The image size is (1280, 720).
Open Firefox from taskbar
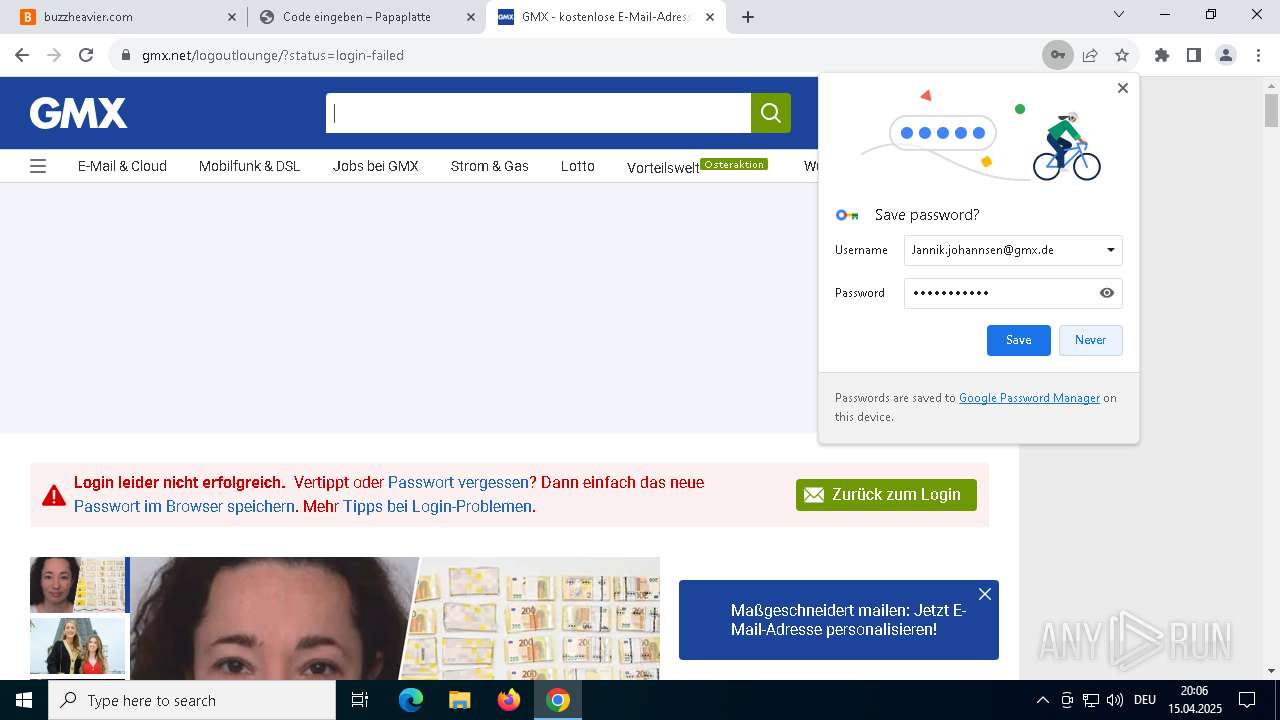pos(509,700)
